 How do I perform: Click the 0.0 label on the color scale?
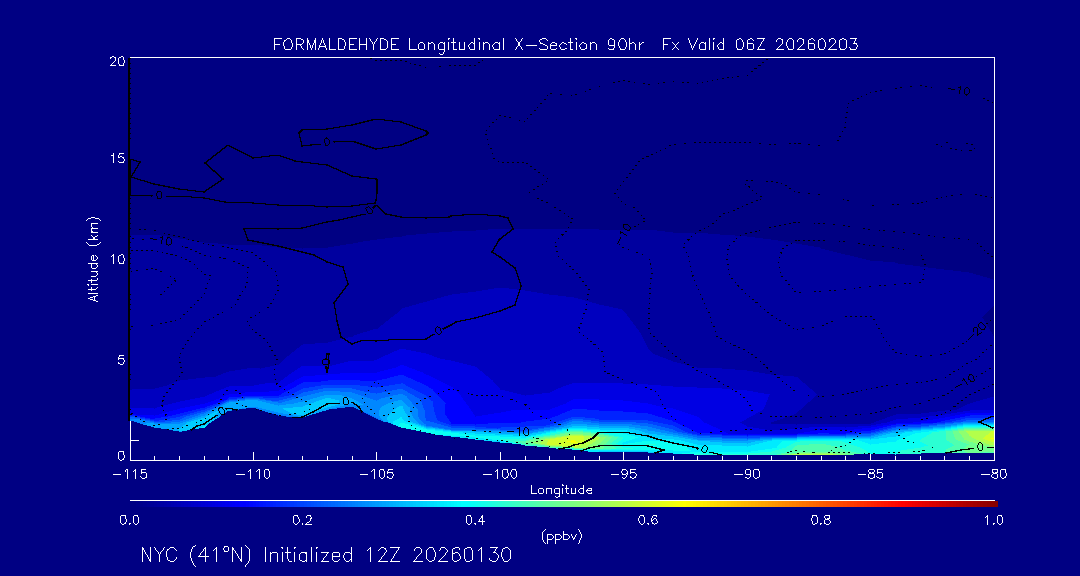[x=129, y=520]
